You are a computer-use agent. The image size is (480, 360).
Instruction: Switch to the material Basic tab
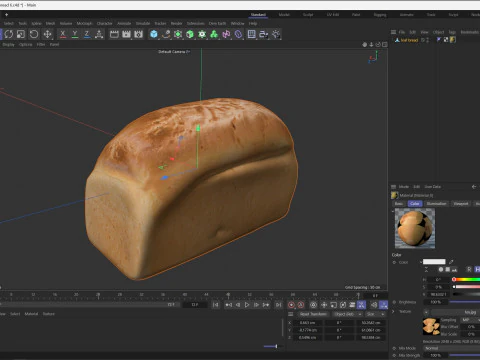pos(398,203)
